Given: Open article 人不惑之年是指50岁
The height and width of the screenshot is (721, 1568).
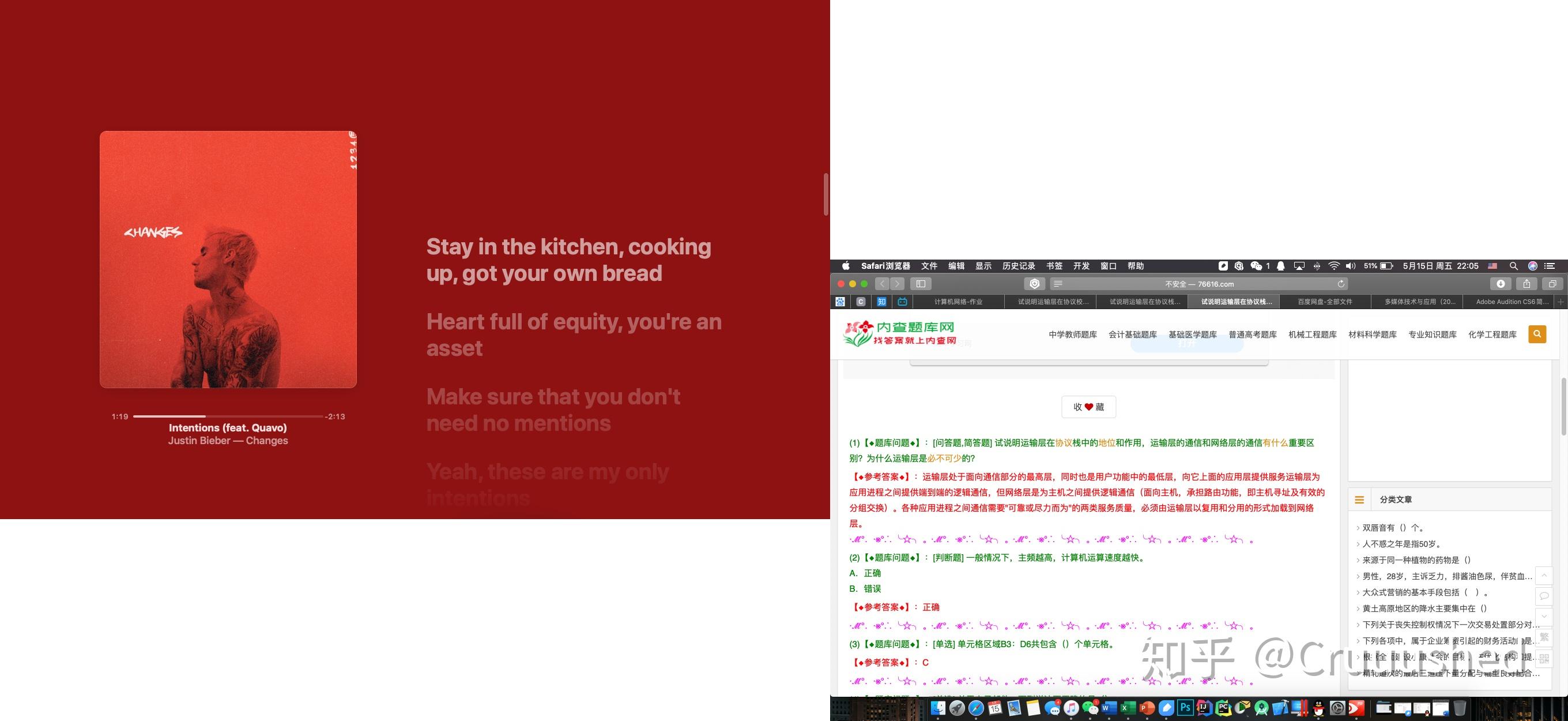Looking at the screenshot, I should (1401, 544).
